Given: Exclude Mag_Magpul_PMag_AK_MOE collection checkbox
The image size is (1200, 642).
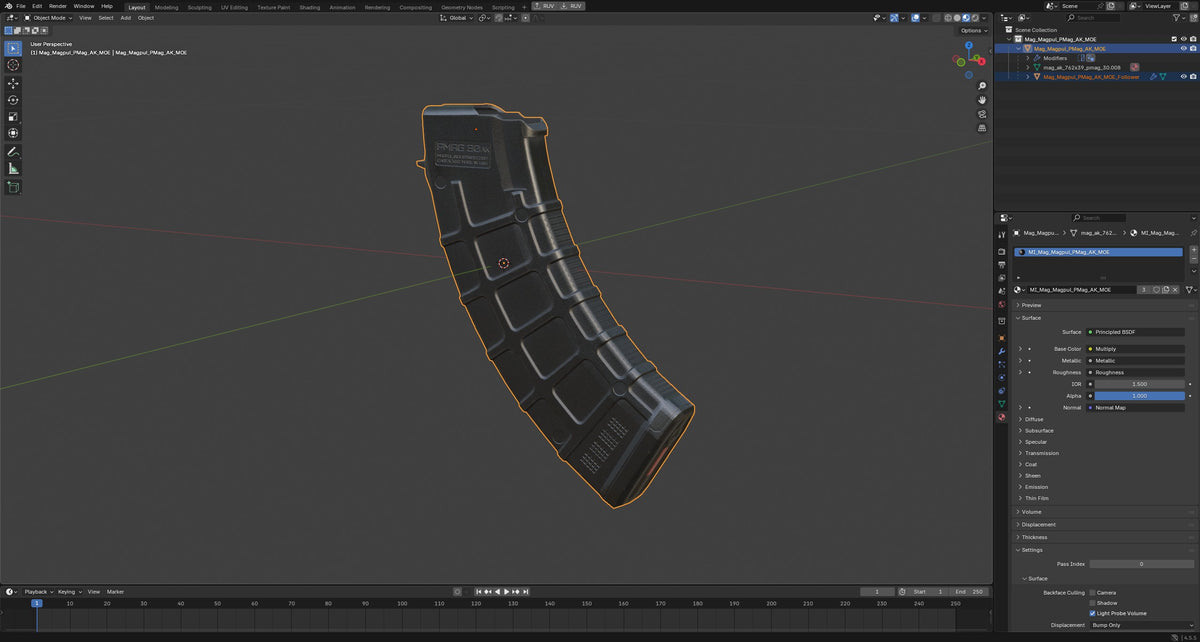Looking at the screenshot, I should click(x=1174, y=39).
